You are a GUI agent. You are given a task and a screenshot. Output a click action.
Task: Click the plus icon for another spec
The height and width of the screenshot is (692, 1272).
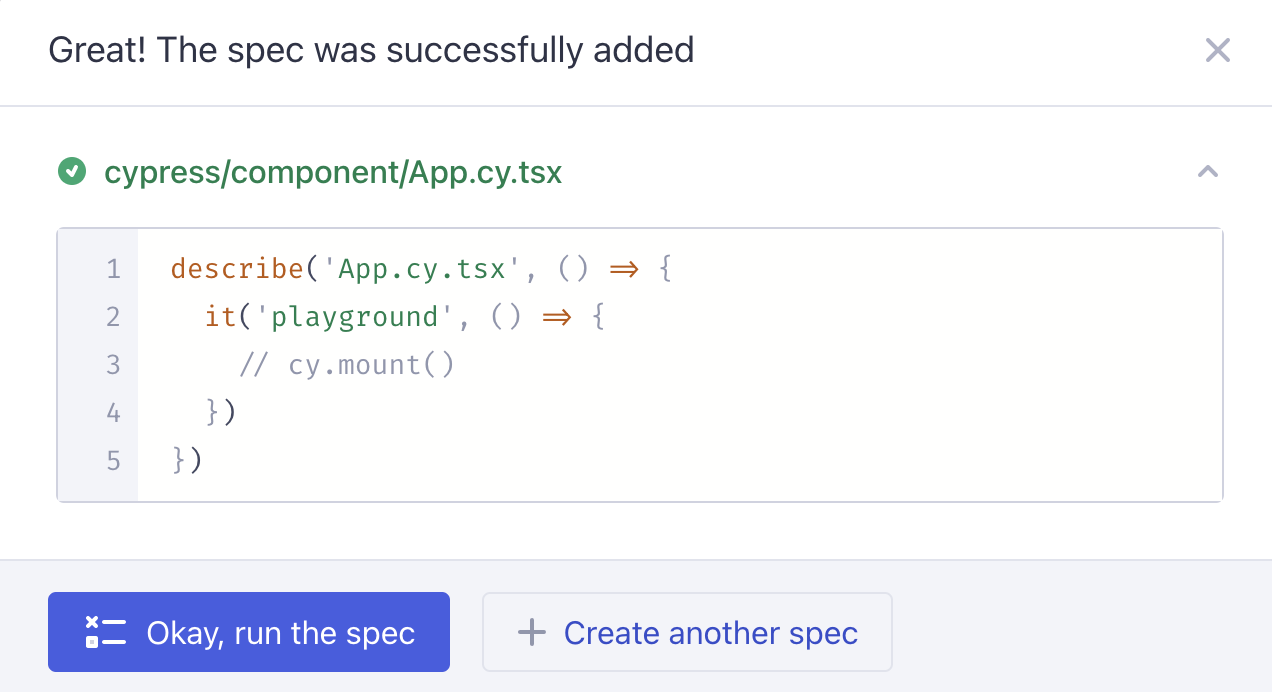tap(532, 632)
